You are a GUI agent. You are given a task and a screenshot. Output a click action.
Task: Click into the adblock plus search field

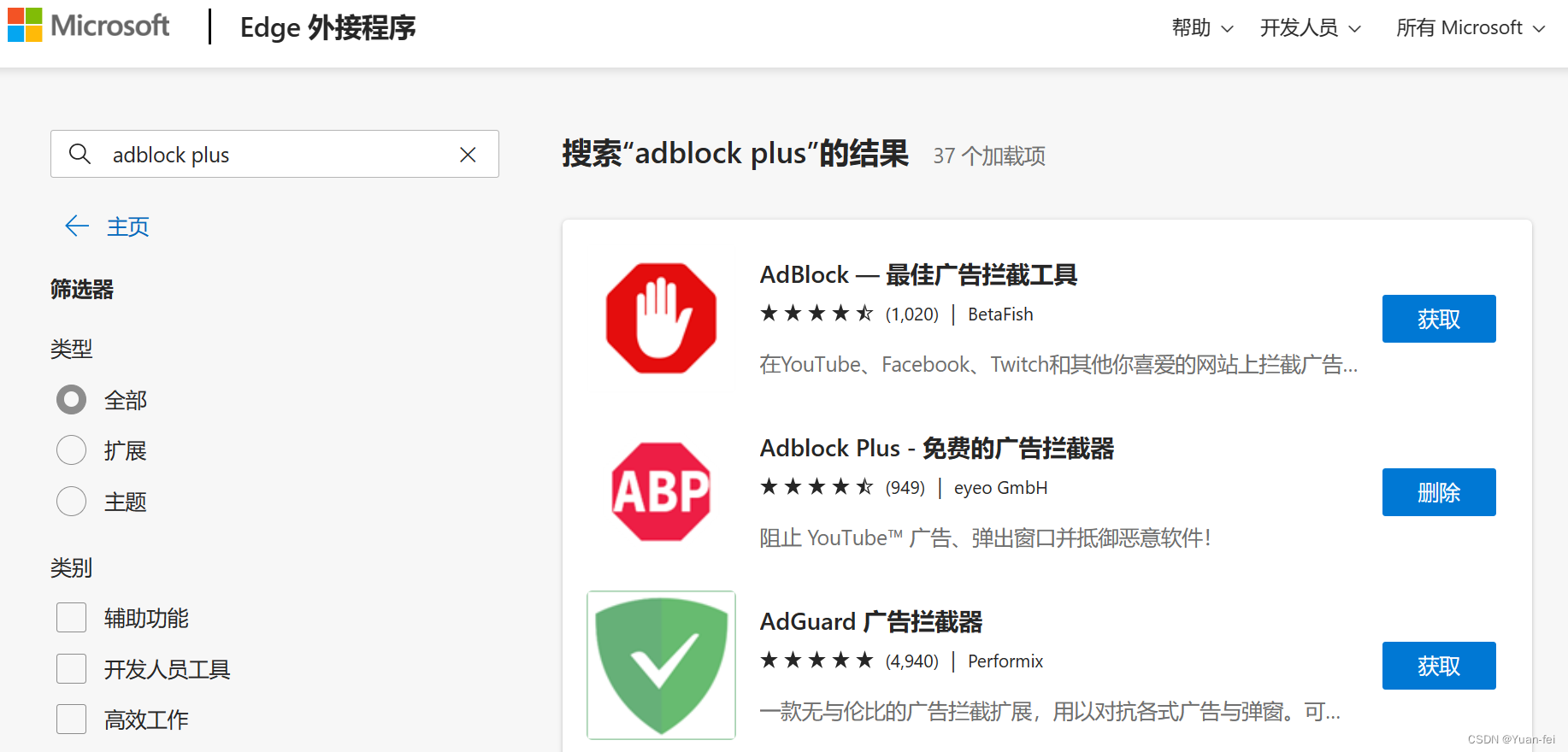(x=274, y=154)
